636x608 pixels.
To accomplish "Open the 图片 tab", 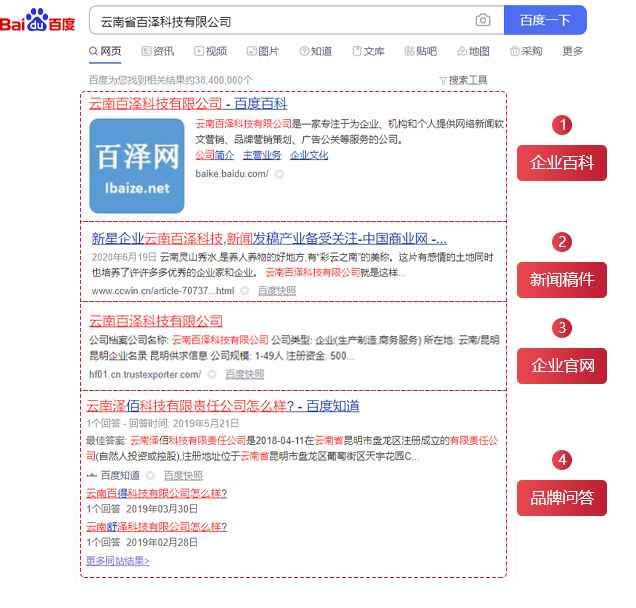I will [x=263, y=52].
